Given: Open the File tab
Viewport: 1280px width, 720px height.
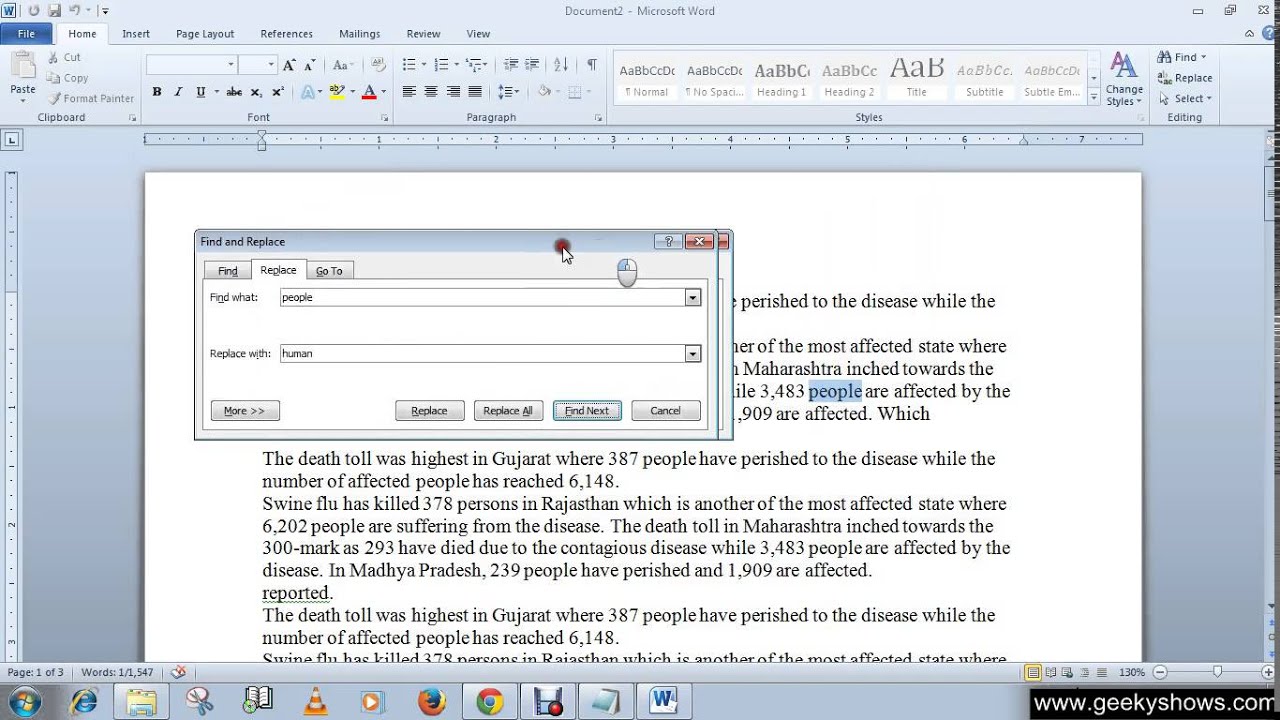Looking at the screenshot, I should coord(26,34).
